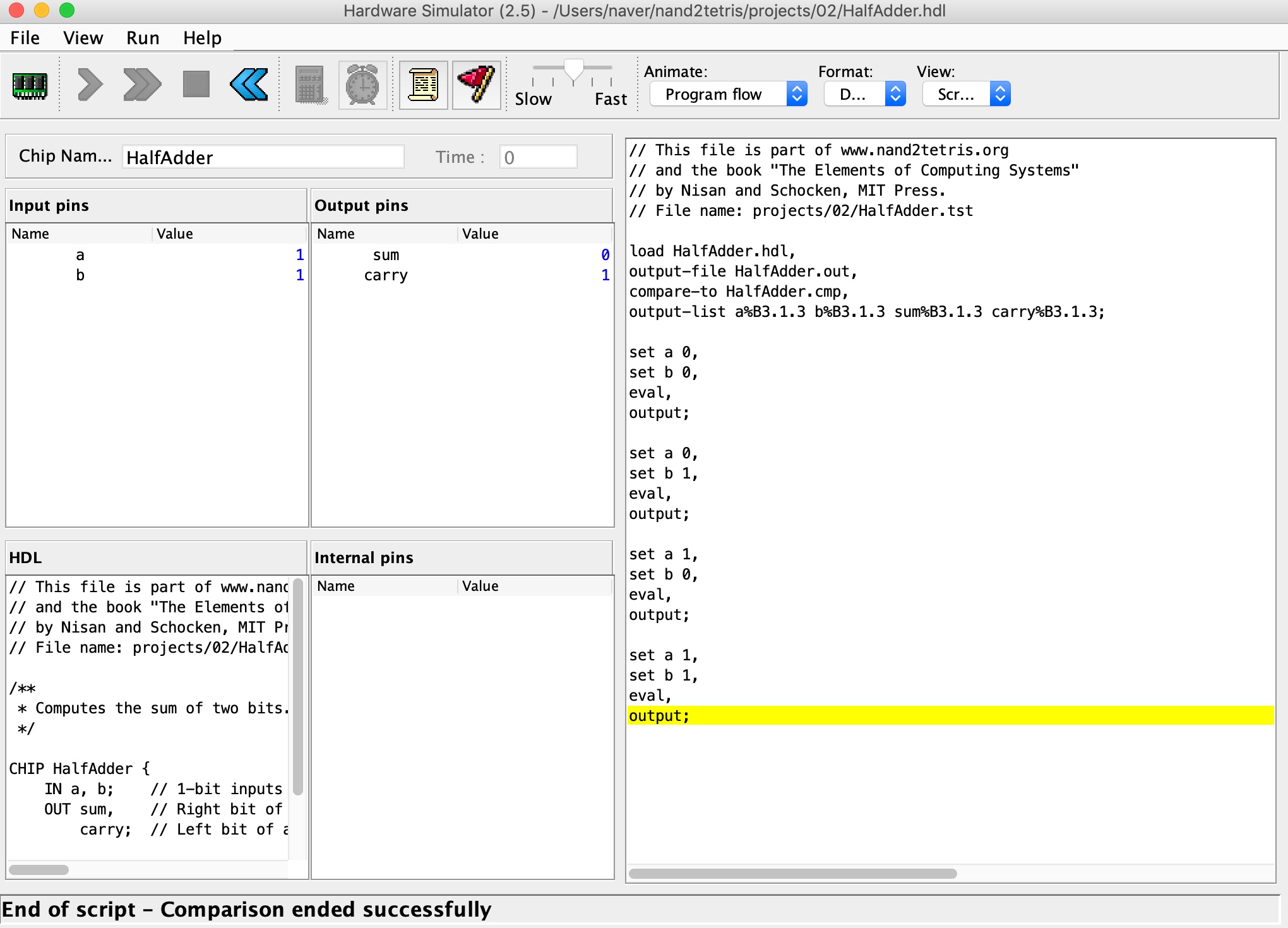The height and width of the screenshot is (928, 1288).
Task: Select input pin a value
Action: coord(300,254)
